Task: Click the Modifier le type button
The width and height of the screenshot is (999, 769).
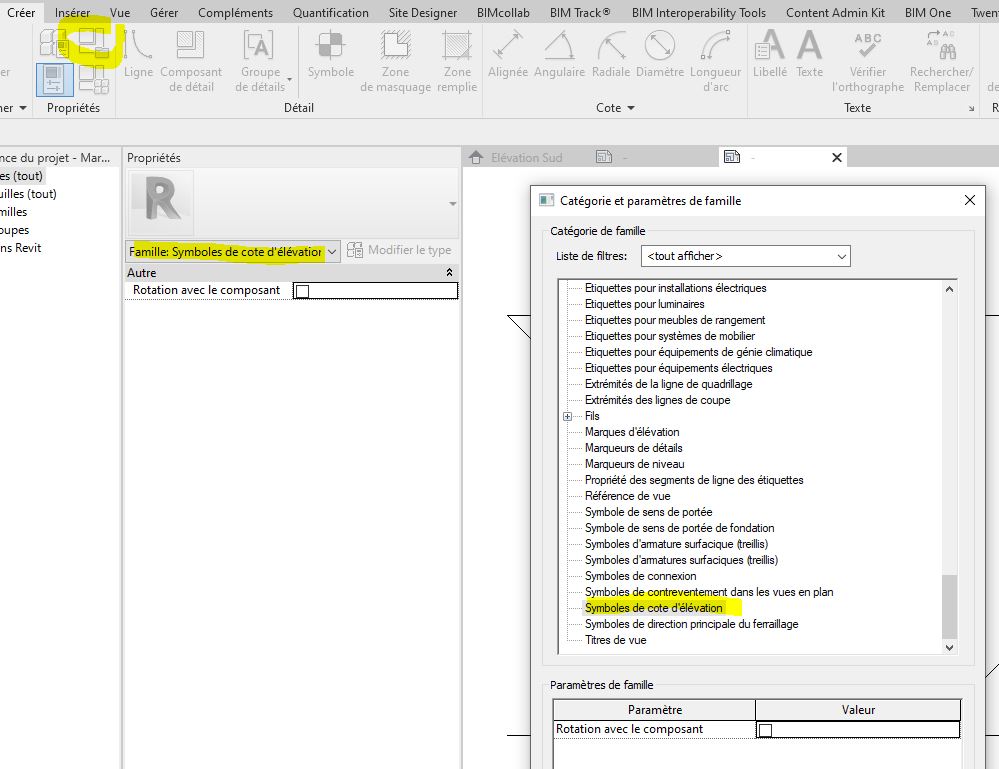Action: click(x=399, y=251)
